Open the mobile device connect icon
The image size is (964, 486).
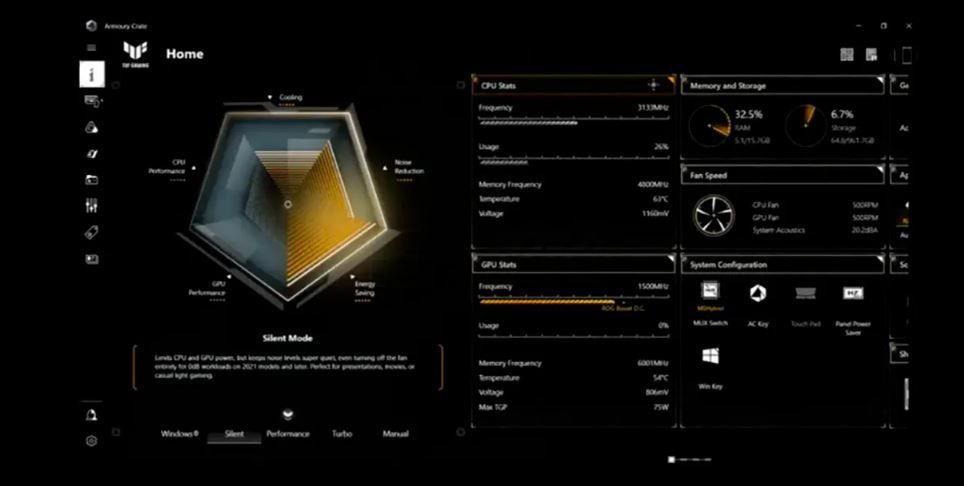click(906, 55)
